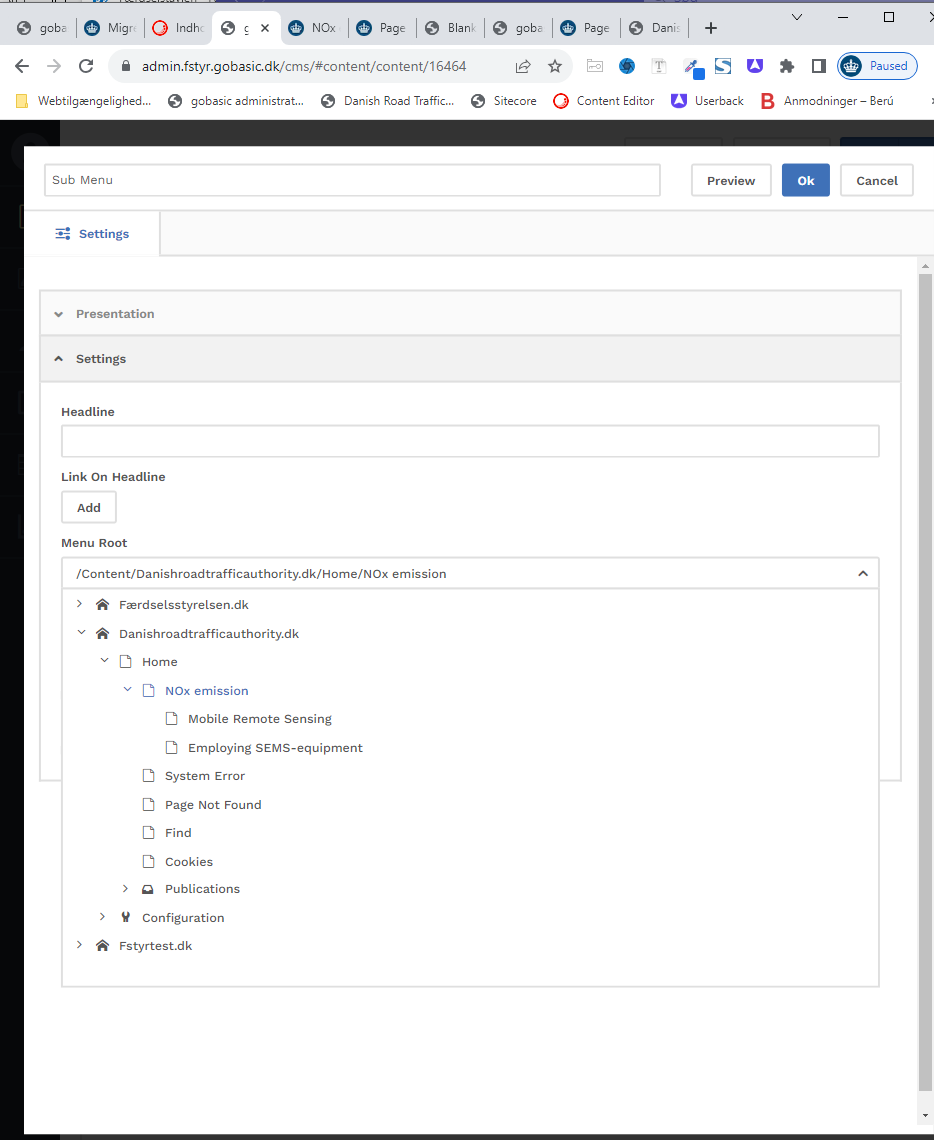Click the wrench icon beside Configuration
The image size is (934, 1140).
(125, 917)
